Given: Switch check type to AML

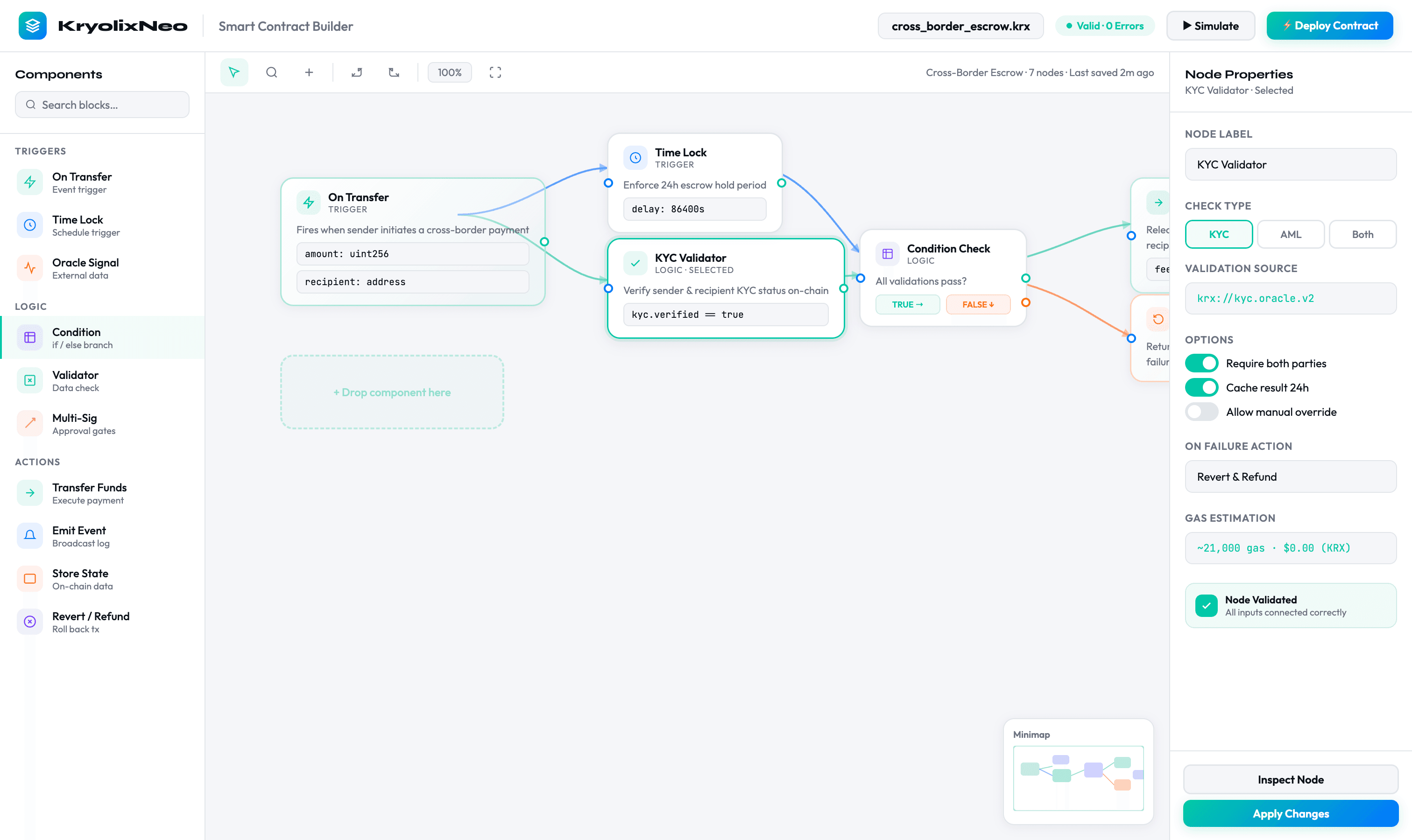Looking at the screenshot, I should tap(1291, 234).
